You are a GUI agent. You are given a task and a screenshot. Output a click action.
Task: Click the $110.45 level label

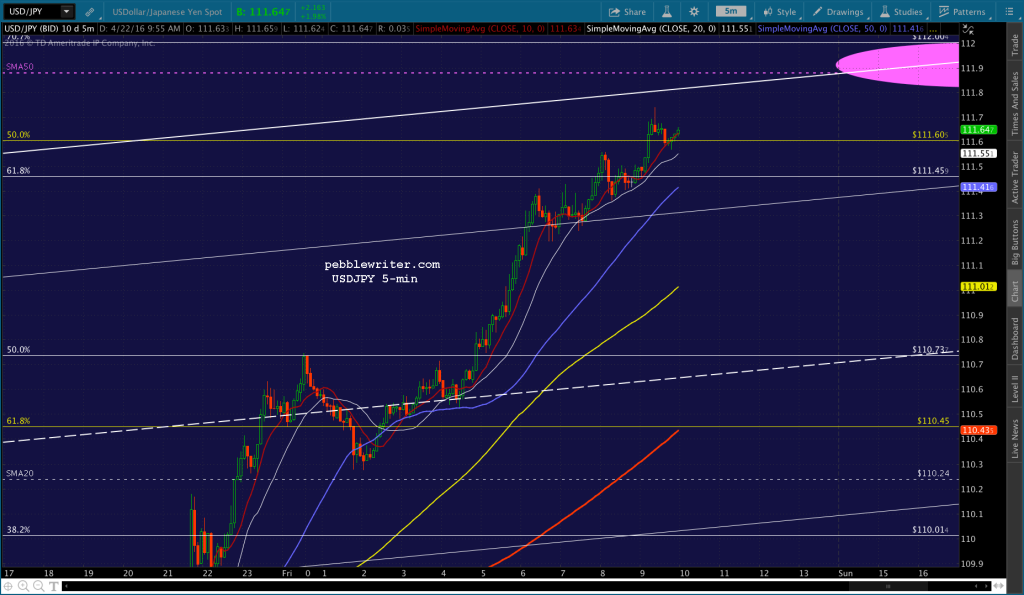click(x=933, y=421)
